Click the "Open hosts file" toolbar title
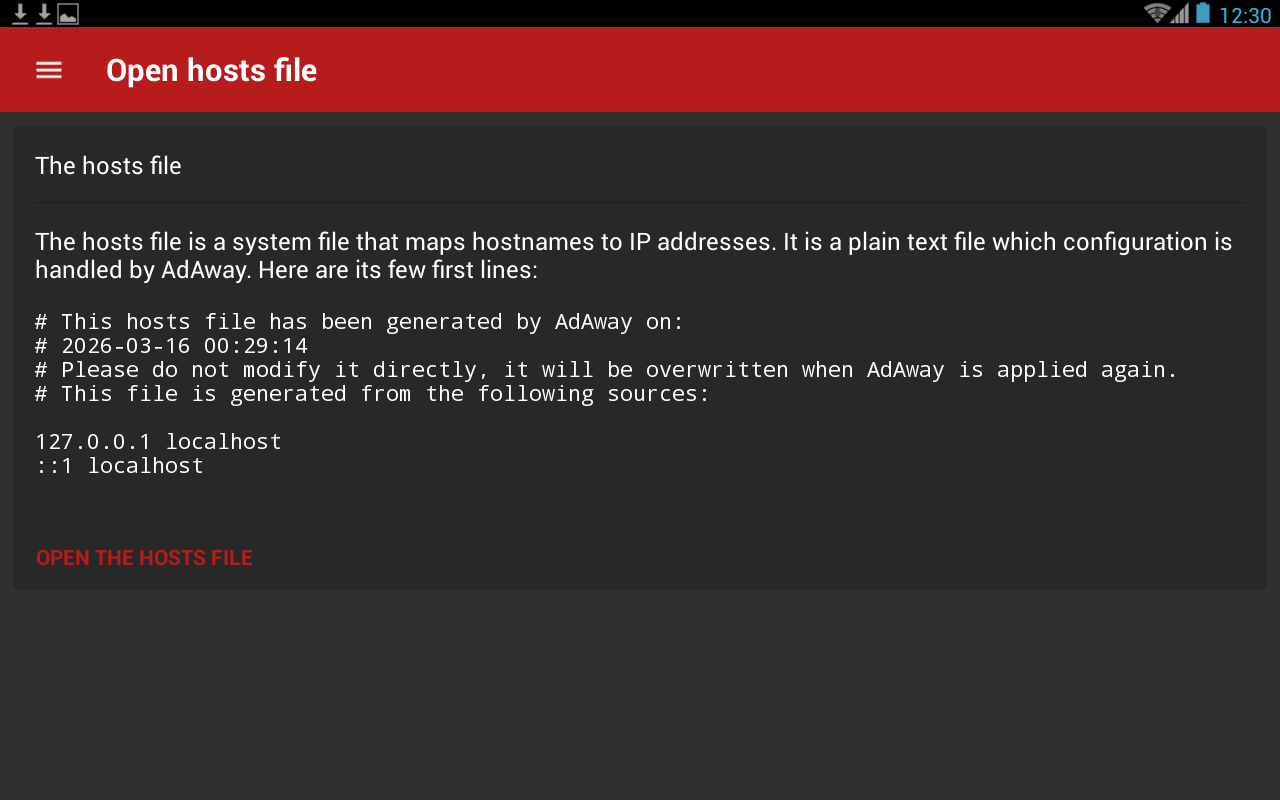1280x800 pixels. click(x=211, y=70)
